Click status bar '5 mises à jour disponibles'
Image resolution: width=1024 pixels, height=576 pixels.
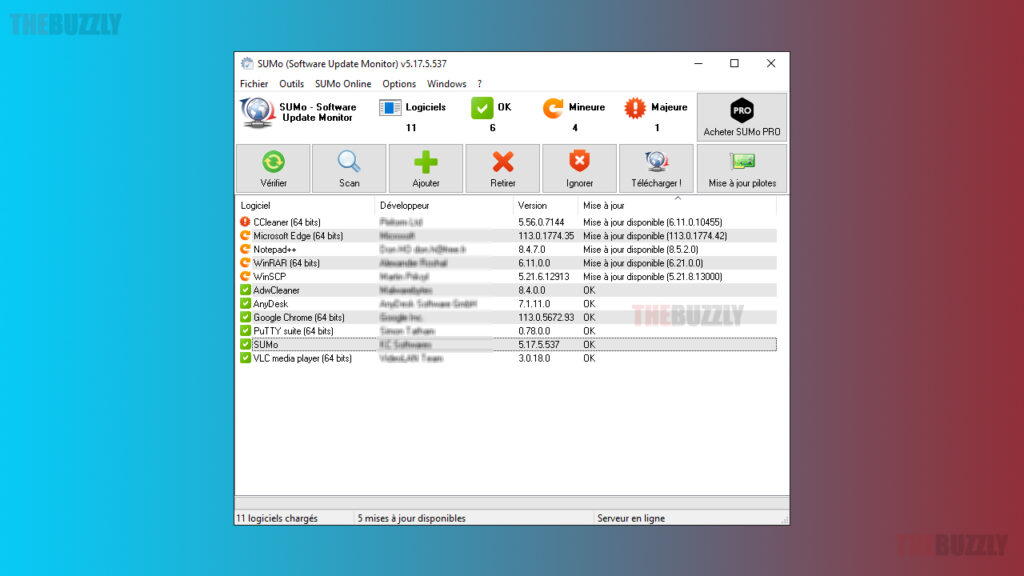coord(411,518)
